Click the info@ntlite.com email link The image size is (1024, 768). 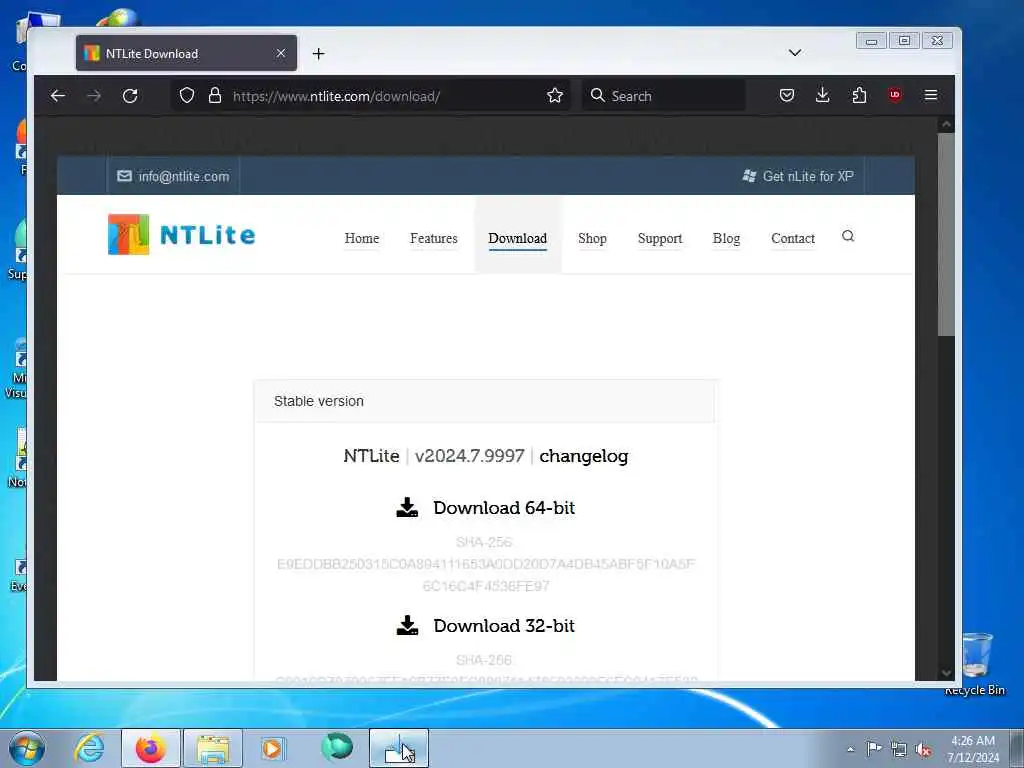pyautogui.click(x=173, y=176)
